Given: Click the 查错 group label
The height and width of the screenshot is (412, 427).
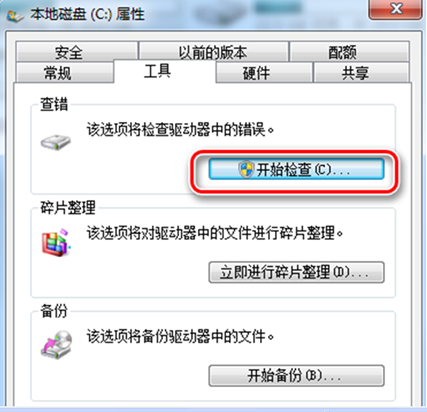Looking at the screenshot, I should [x=54, y=104].
